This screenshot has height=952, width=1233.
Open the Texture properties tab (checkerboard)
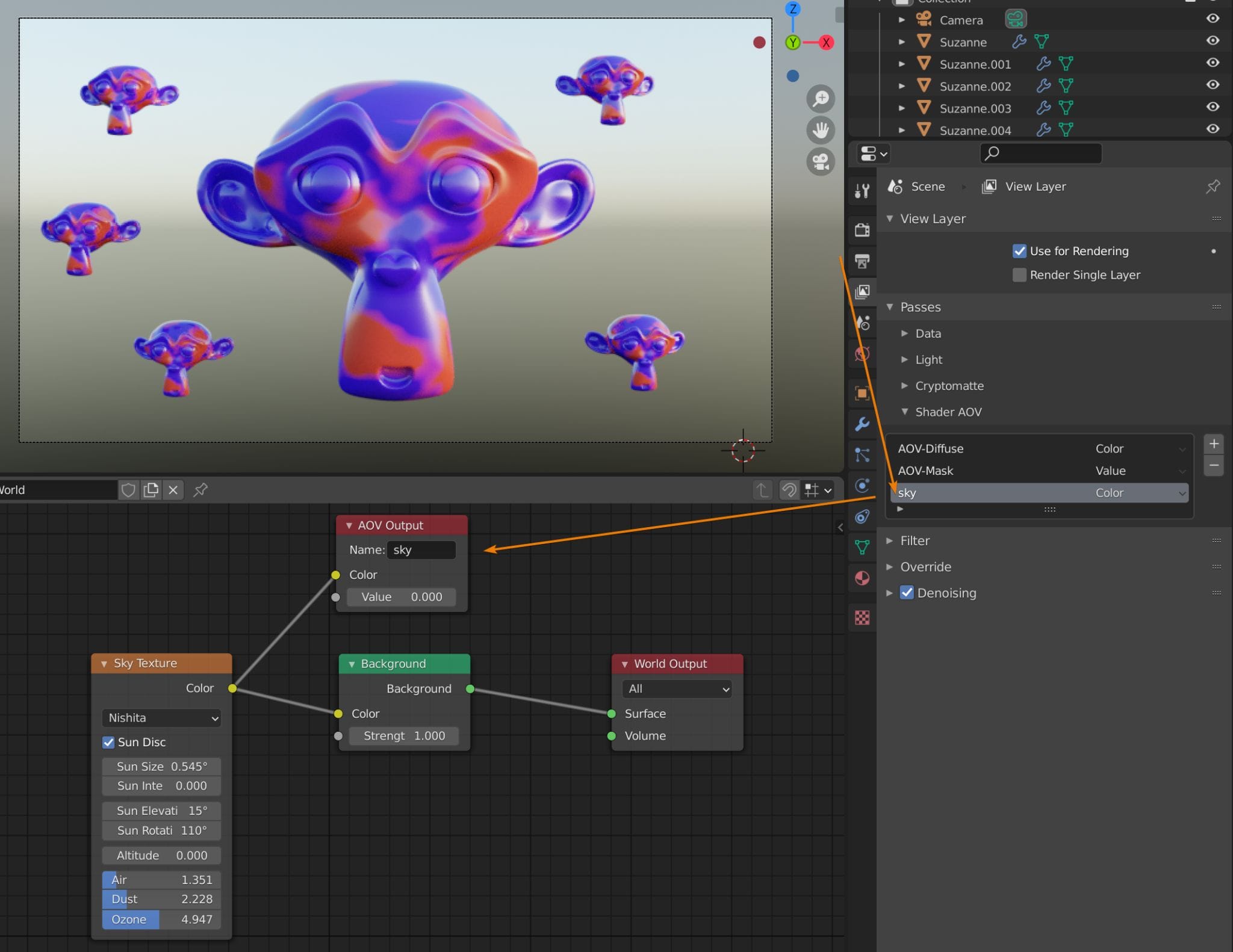862,617
